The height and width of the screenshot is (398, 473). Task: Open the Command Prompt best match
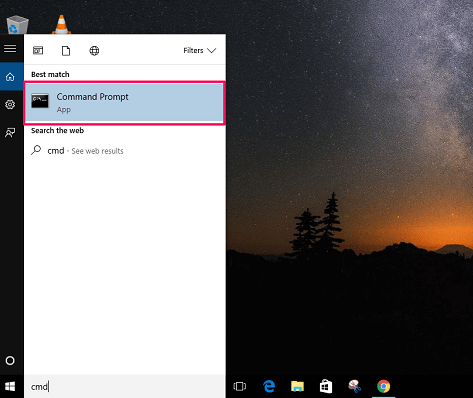(x=124, y=103)
